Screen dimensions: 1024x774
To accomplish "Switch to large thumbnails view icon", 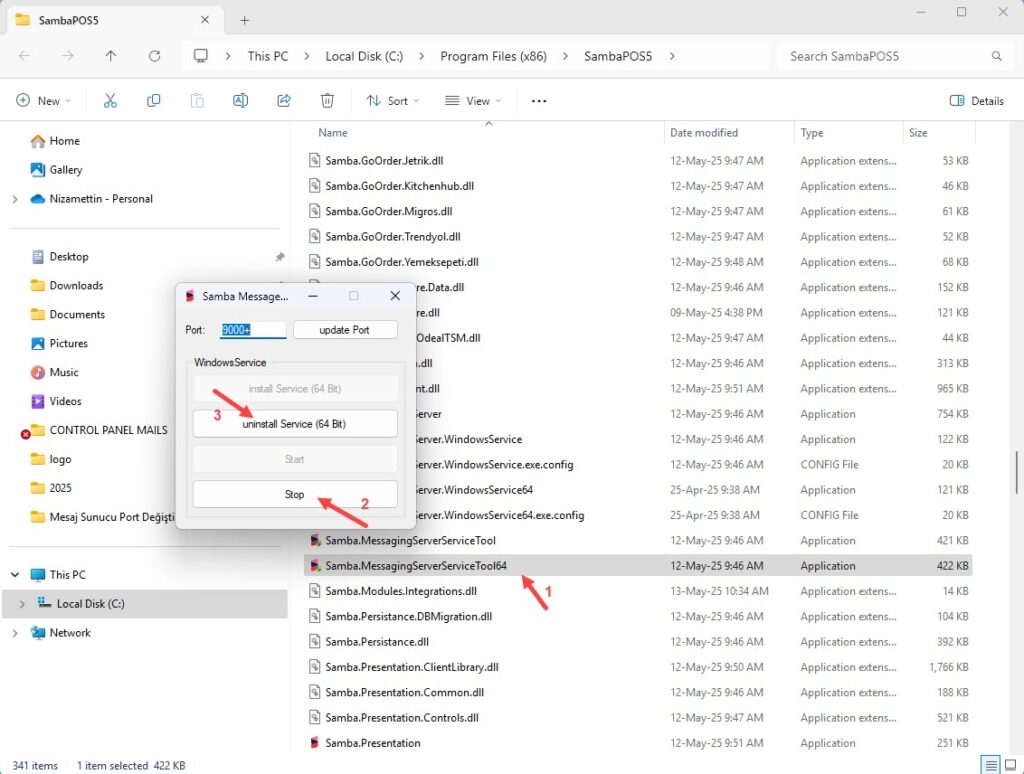I will 1010,764.
